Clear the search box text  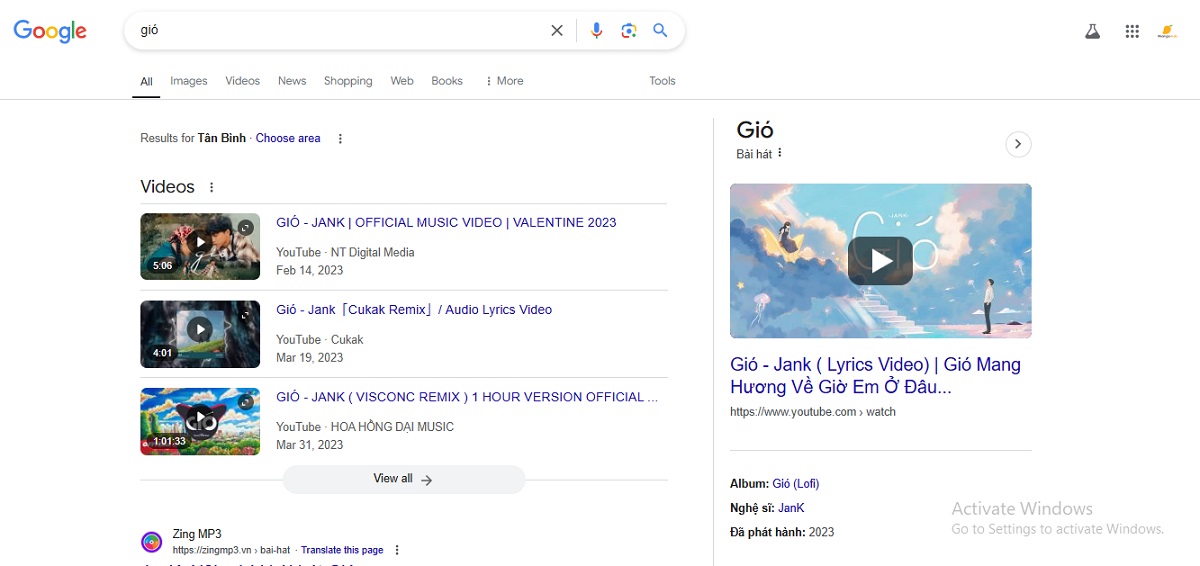[x=557, y=31]
